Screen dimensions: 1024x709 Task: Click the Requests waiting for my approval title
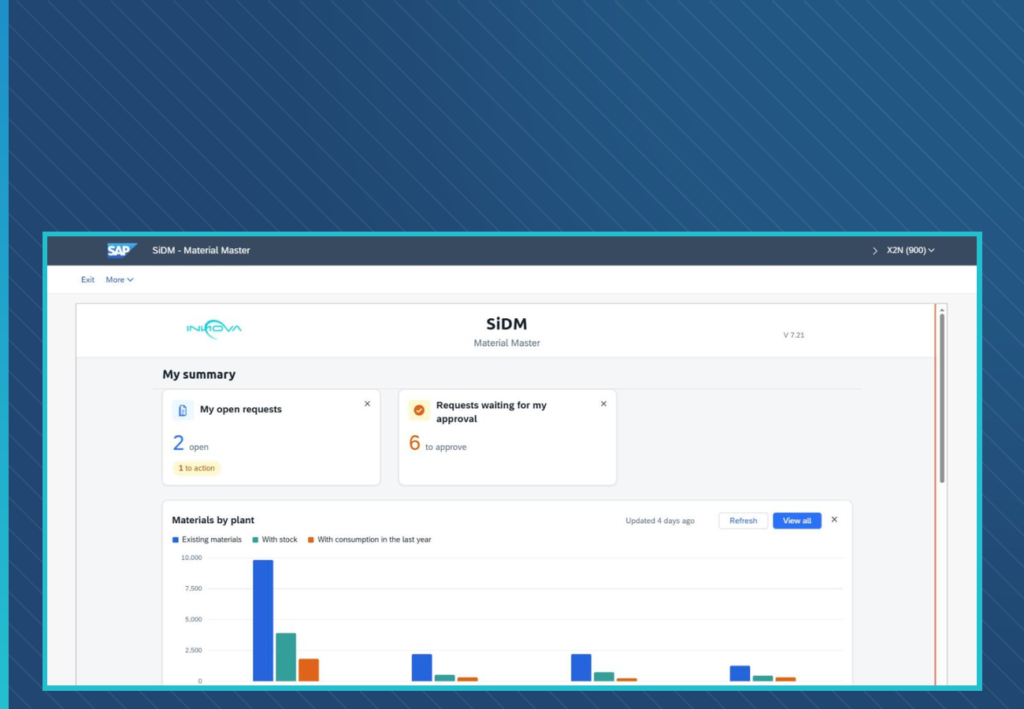point(491,412)
